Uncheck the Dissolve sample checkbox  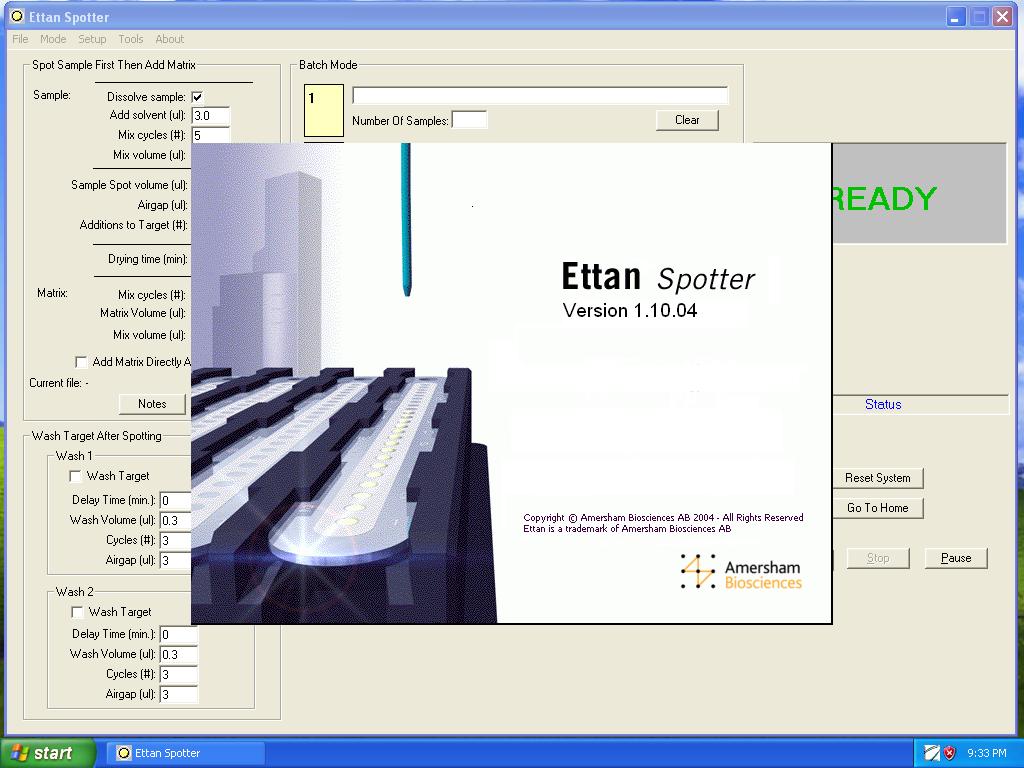click(x=196, y=95)
